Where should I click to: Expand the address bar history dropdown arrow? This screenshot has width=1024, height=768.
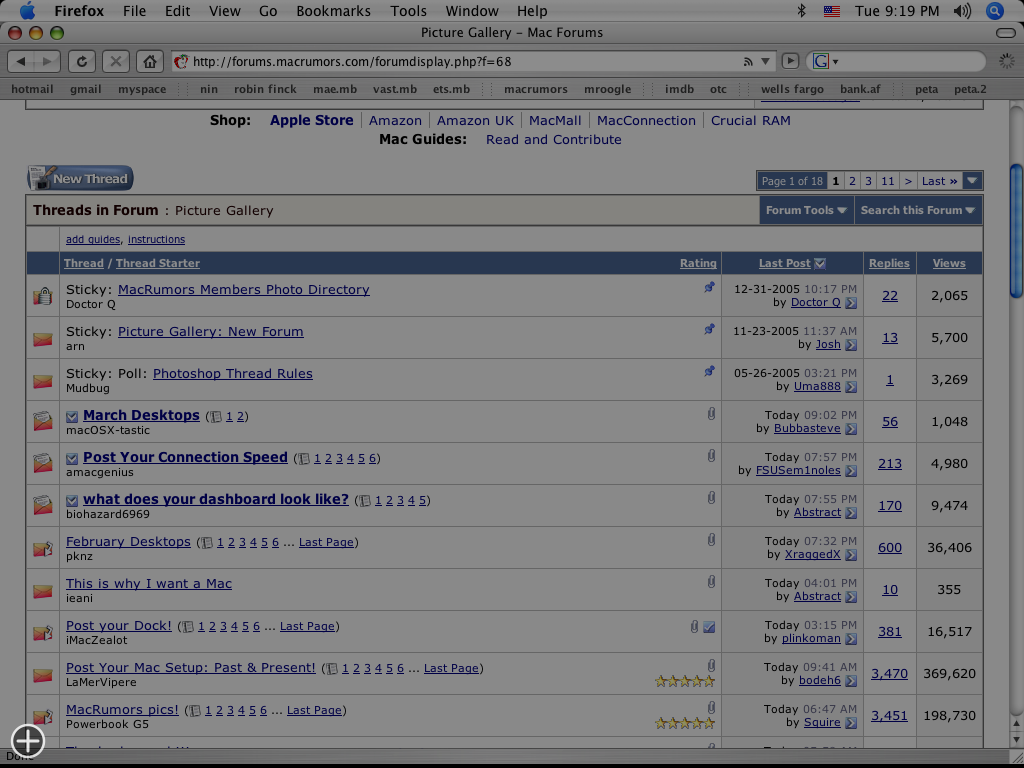(x=765, y=61)
